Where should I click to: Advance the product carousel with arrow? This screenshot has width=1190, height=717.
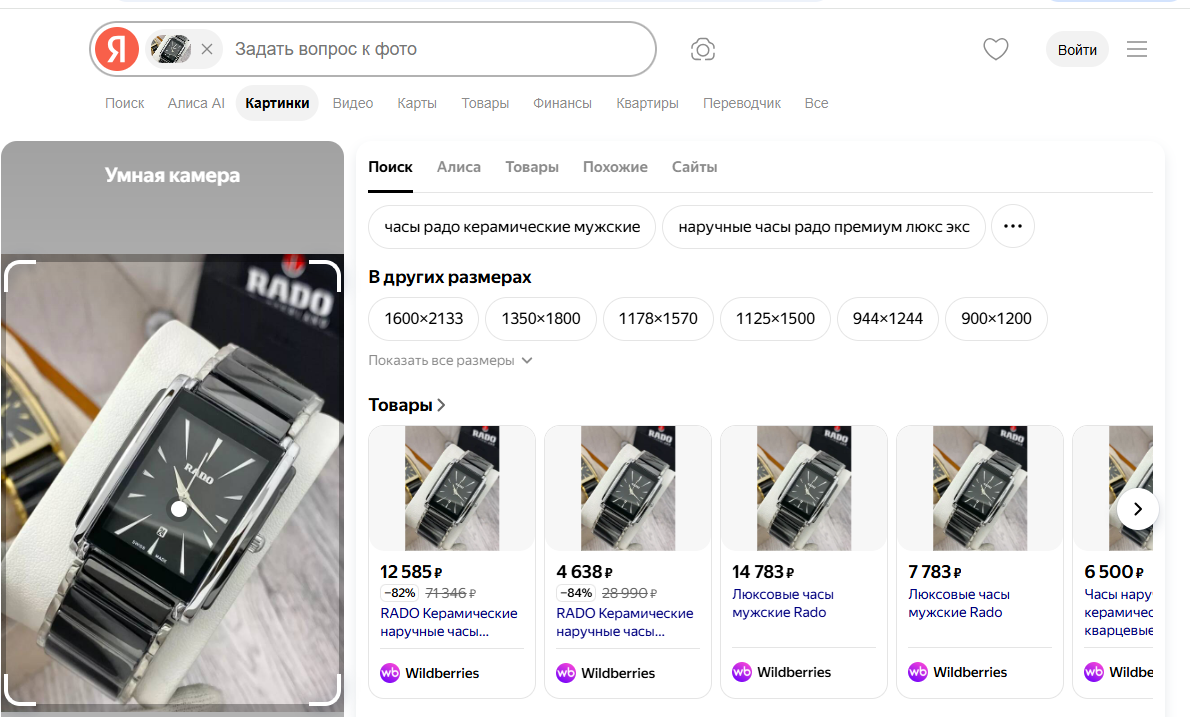(1137, 509)
